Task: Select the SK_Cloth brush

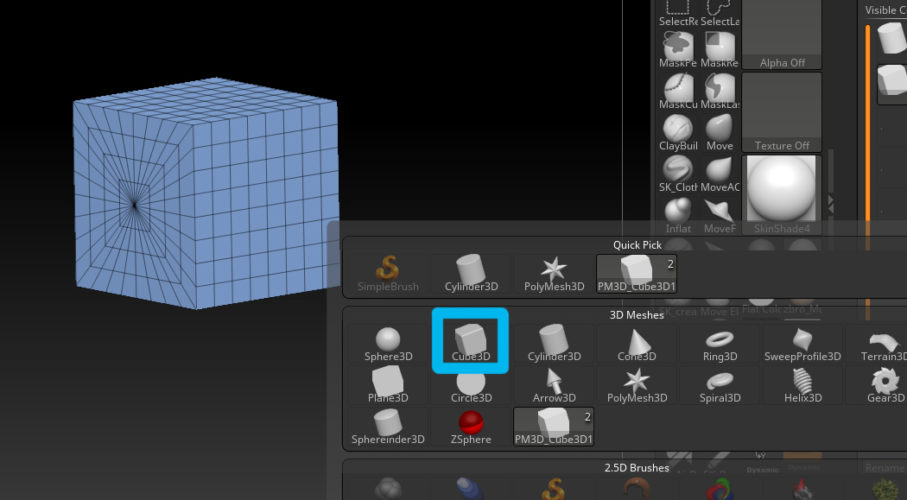Action: click(x=678, y=175)
